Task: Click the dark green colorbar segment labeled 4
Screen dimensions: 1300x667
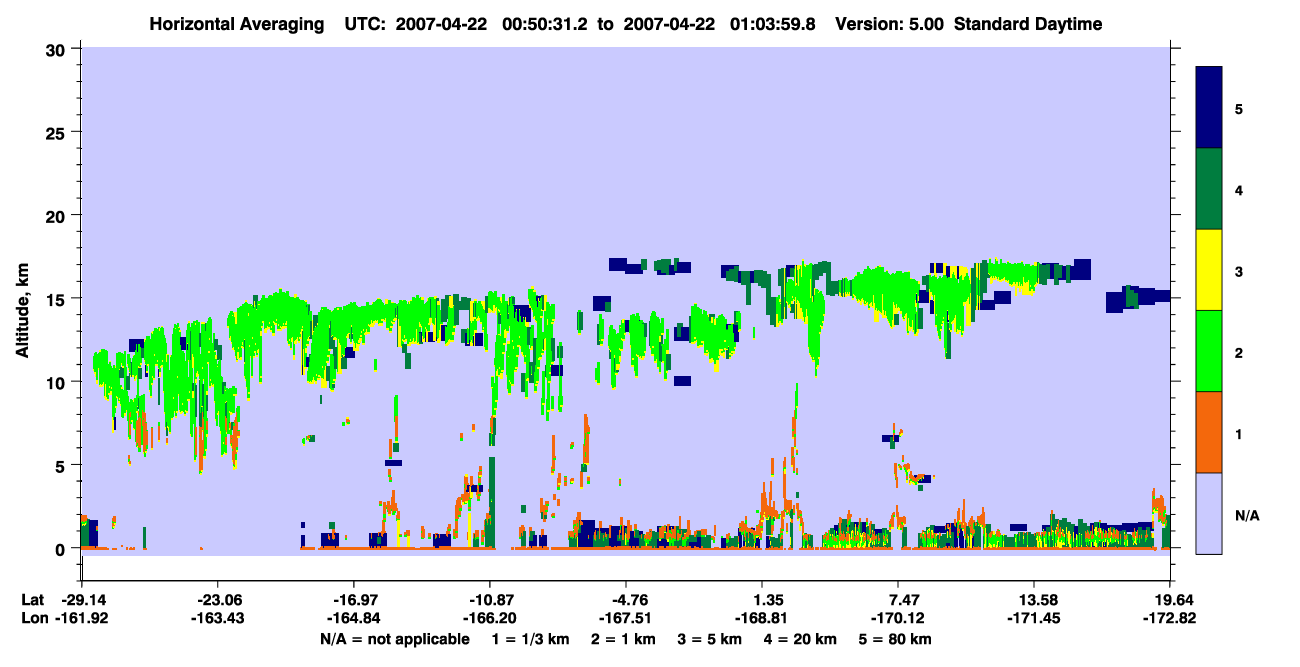Action: tap(1209, 188)
